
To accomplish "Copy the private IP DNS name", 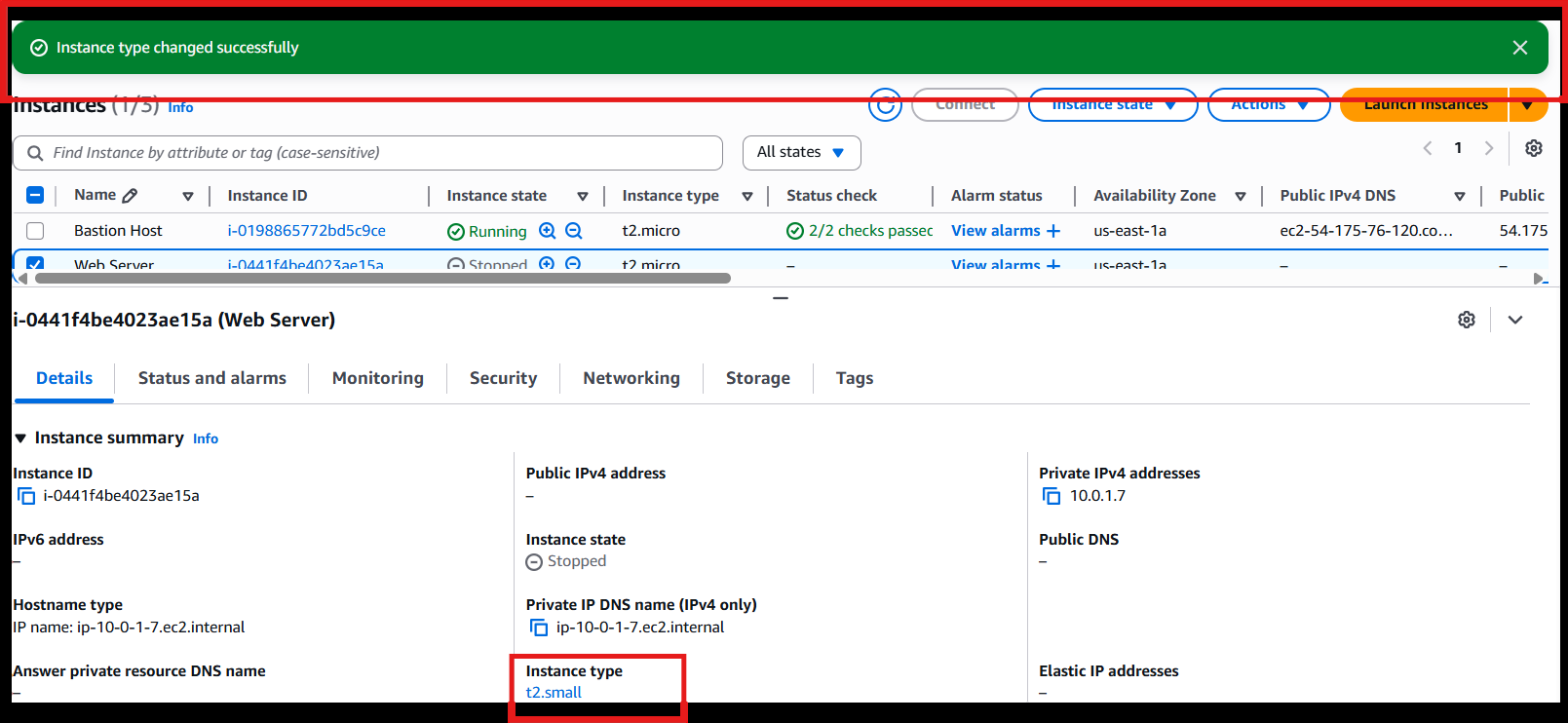I will tap(538, 628).
